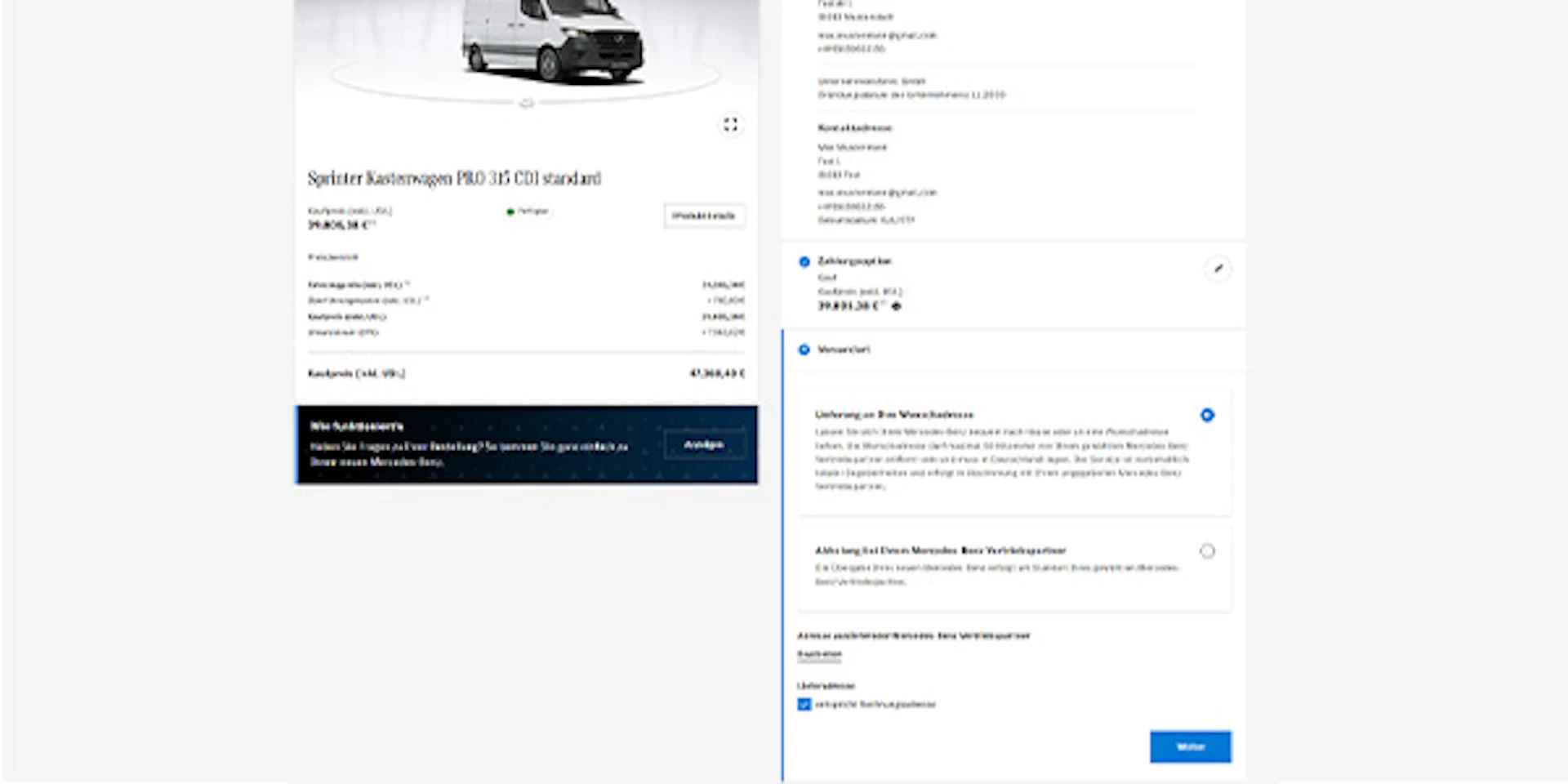Click the Sprinter Kastenwagen PRO 315 CDI title
The width and height of the screenshot is (1568, 784).
coord(454,179)
